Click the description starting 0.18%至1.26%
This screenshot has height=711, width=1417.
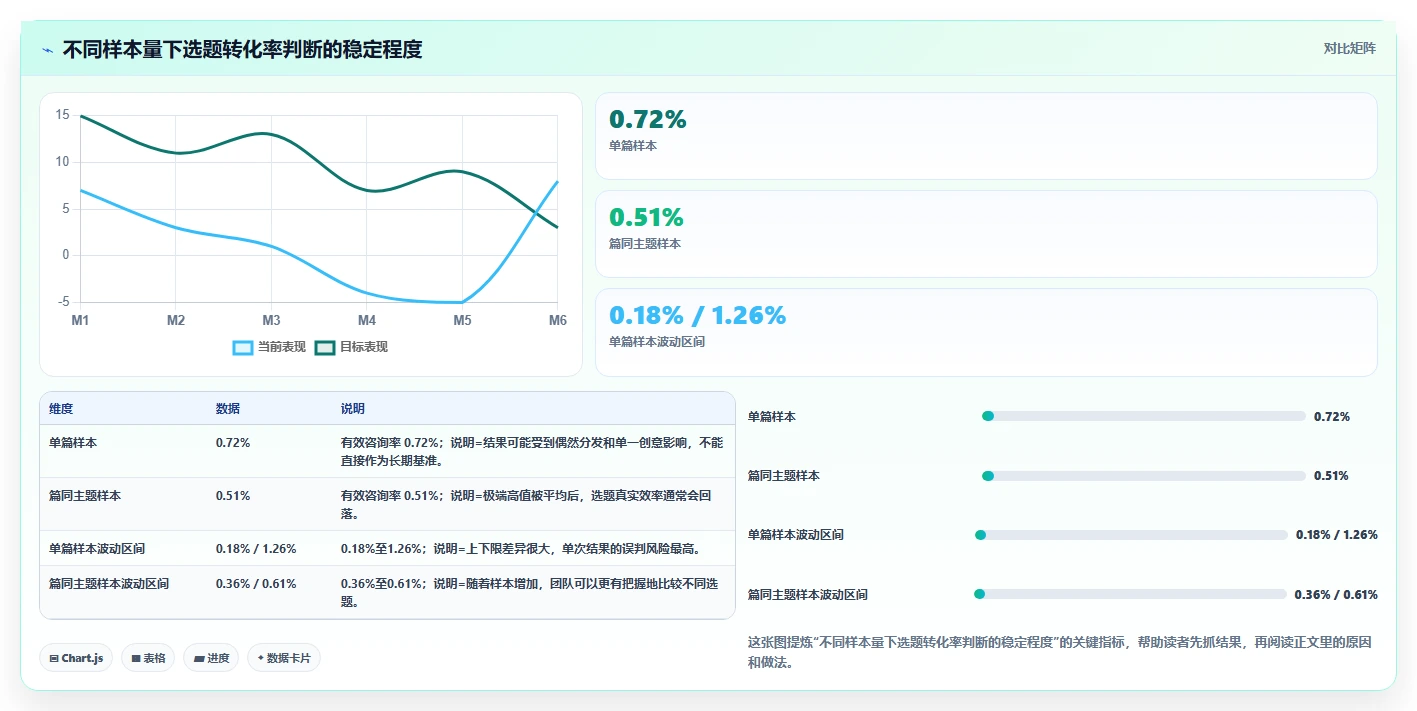(520, 548)
